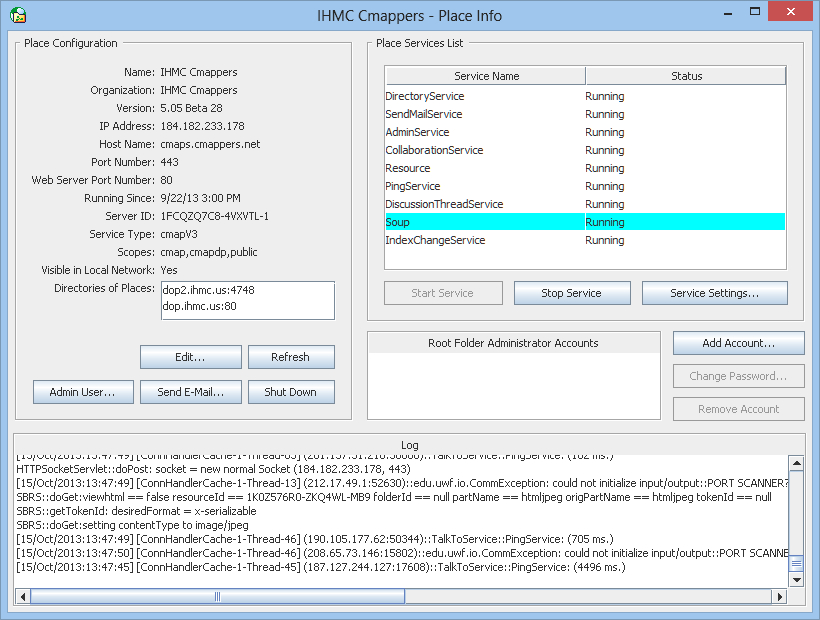Select the CollaborationService row
The image size is (820, 620).
pyautogui.click(x=434, y=150)
